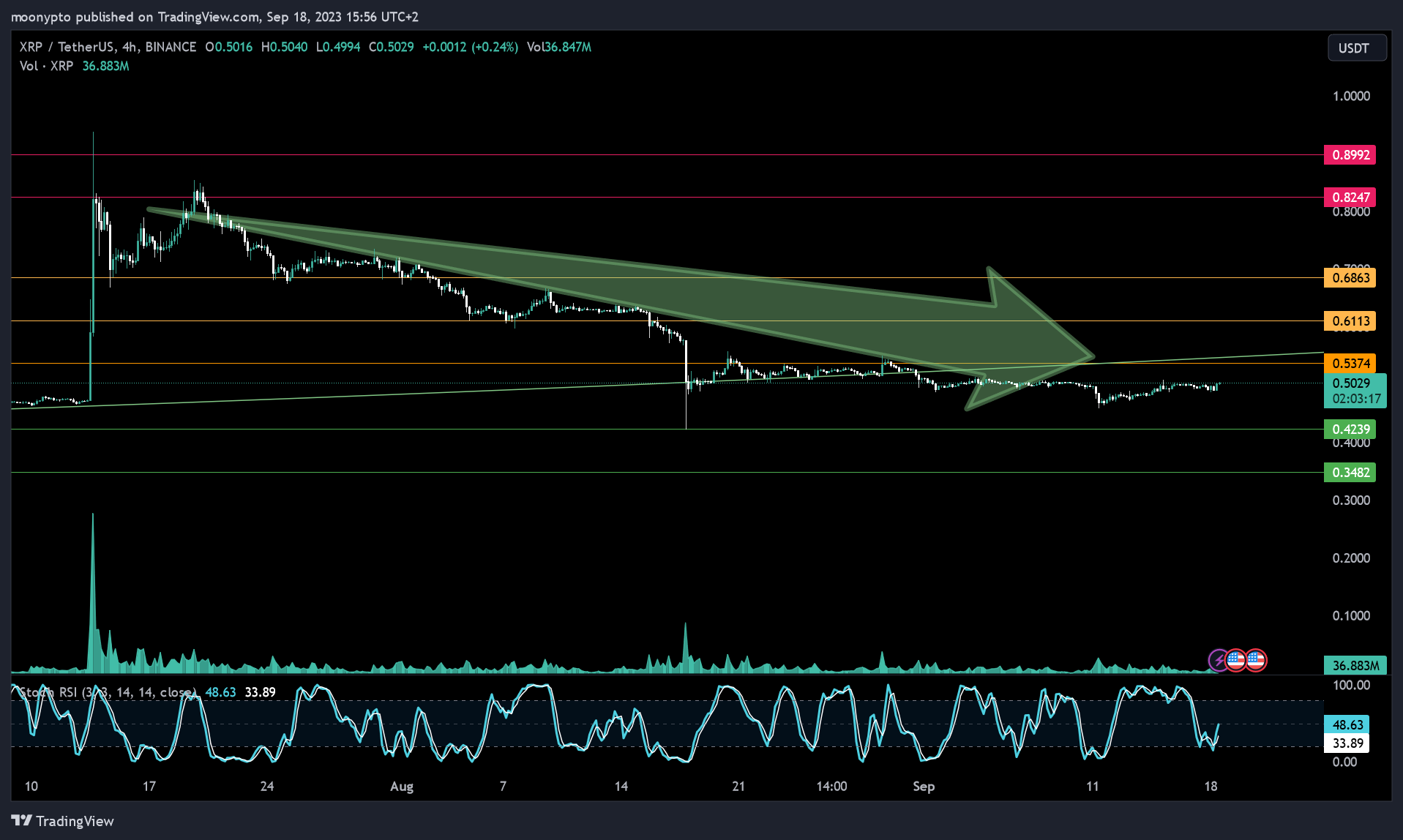The width and height of the screenshot is (1403, 840).
Task: Click the current price label 0.5029
Action: (1351, 383)
